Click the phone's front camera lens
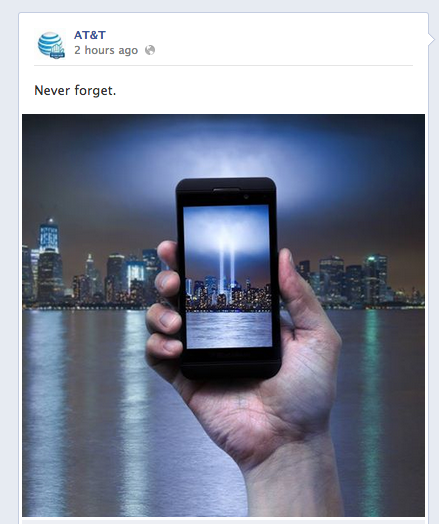This screenshot has width=439, height=524. click(246, 197)
